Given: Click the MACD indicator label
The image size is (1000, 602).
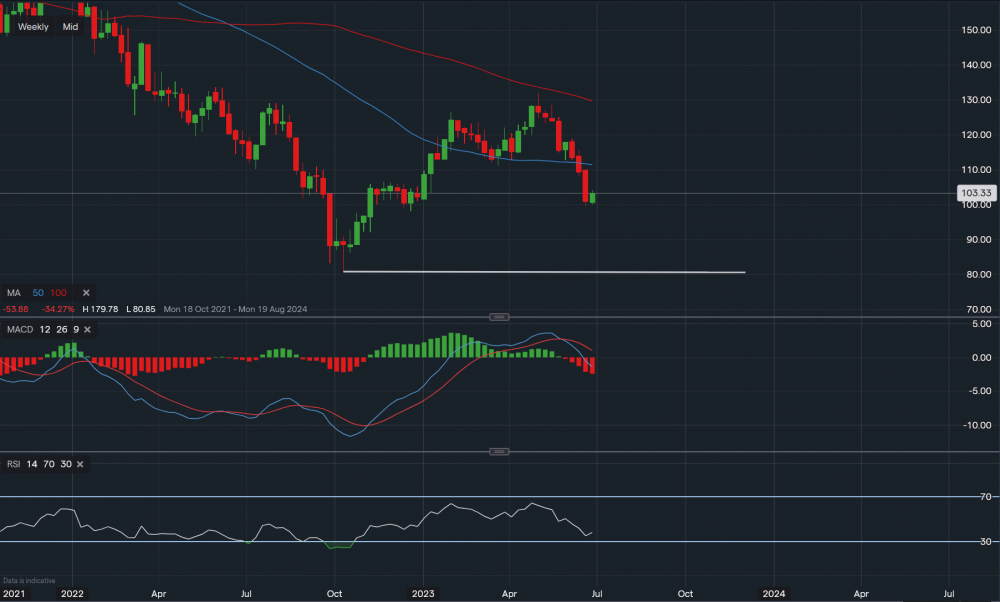Looking at the screenshot, I should (x=17, y=329).
